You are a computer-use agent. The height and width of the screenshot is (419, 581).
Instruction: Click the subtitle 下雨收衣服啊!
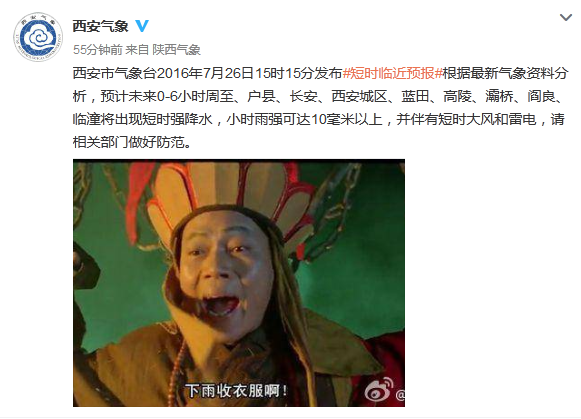[x=236, y=391]
